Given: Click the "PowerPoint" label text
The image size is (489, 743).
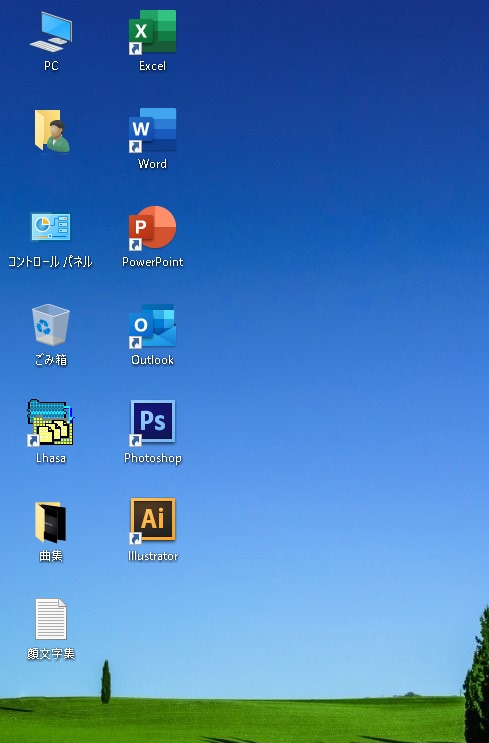Looking at the screenshot, I should (x=153, y=262).
